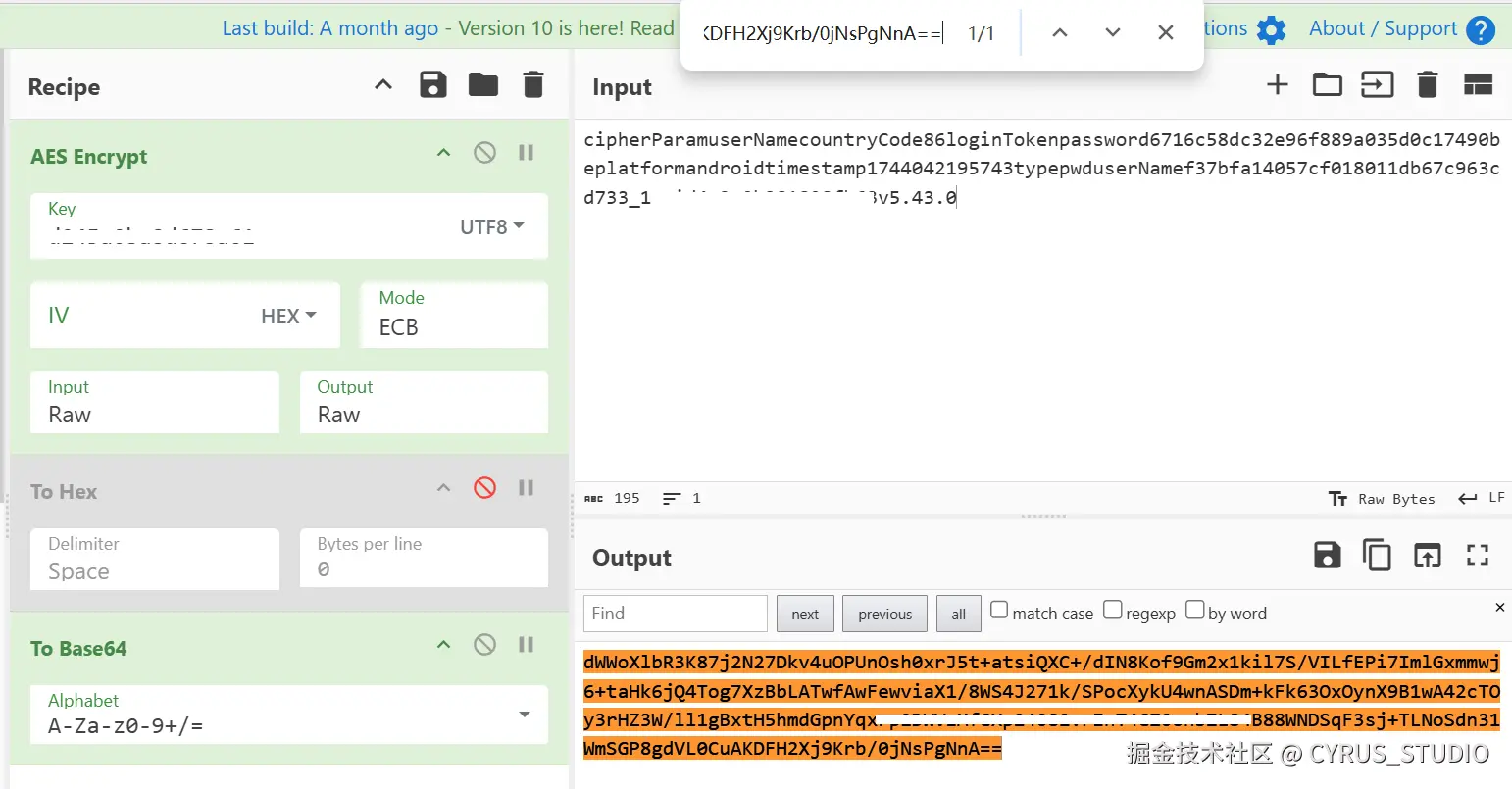Open About / Support link
This screenshot has width=1512, height=789.
click(1384, 28)
